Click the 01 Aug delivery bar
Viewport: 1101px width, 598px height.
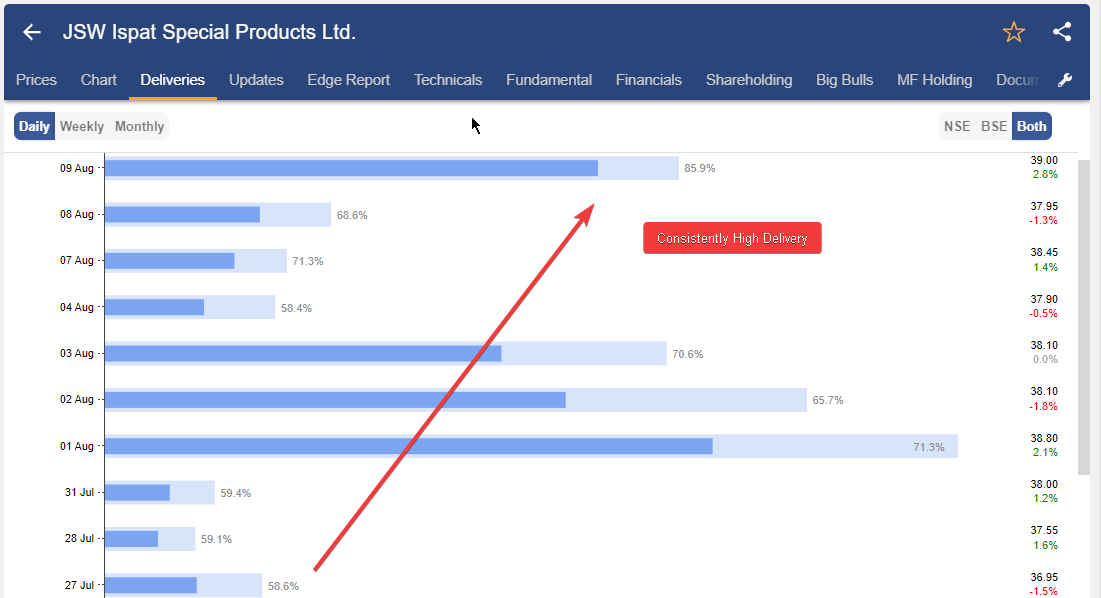coord(532,446)
